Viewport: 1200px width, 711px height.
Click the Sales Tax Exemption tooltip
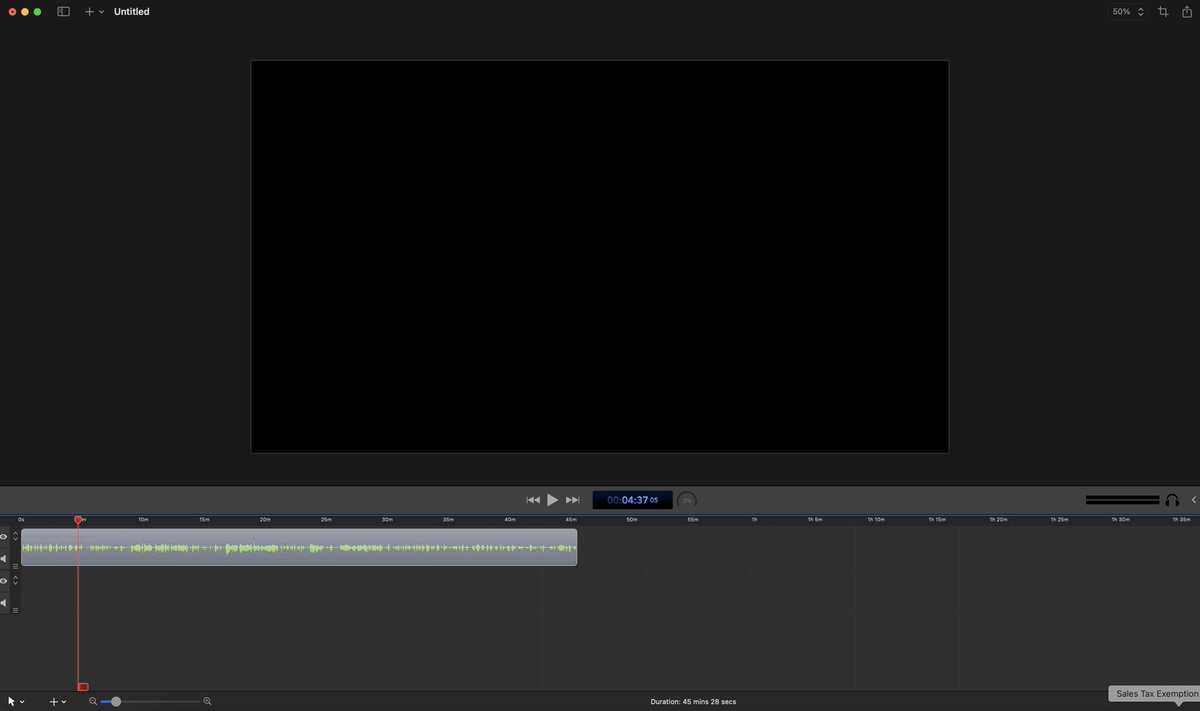(x=1156, y=694)
